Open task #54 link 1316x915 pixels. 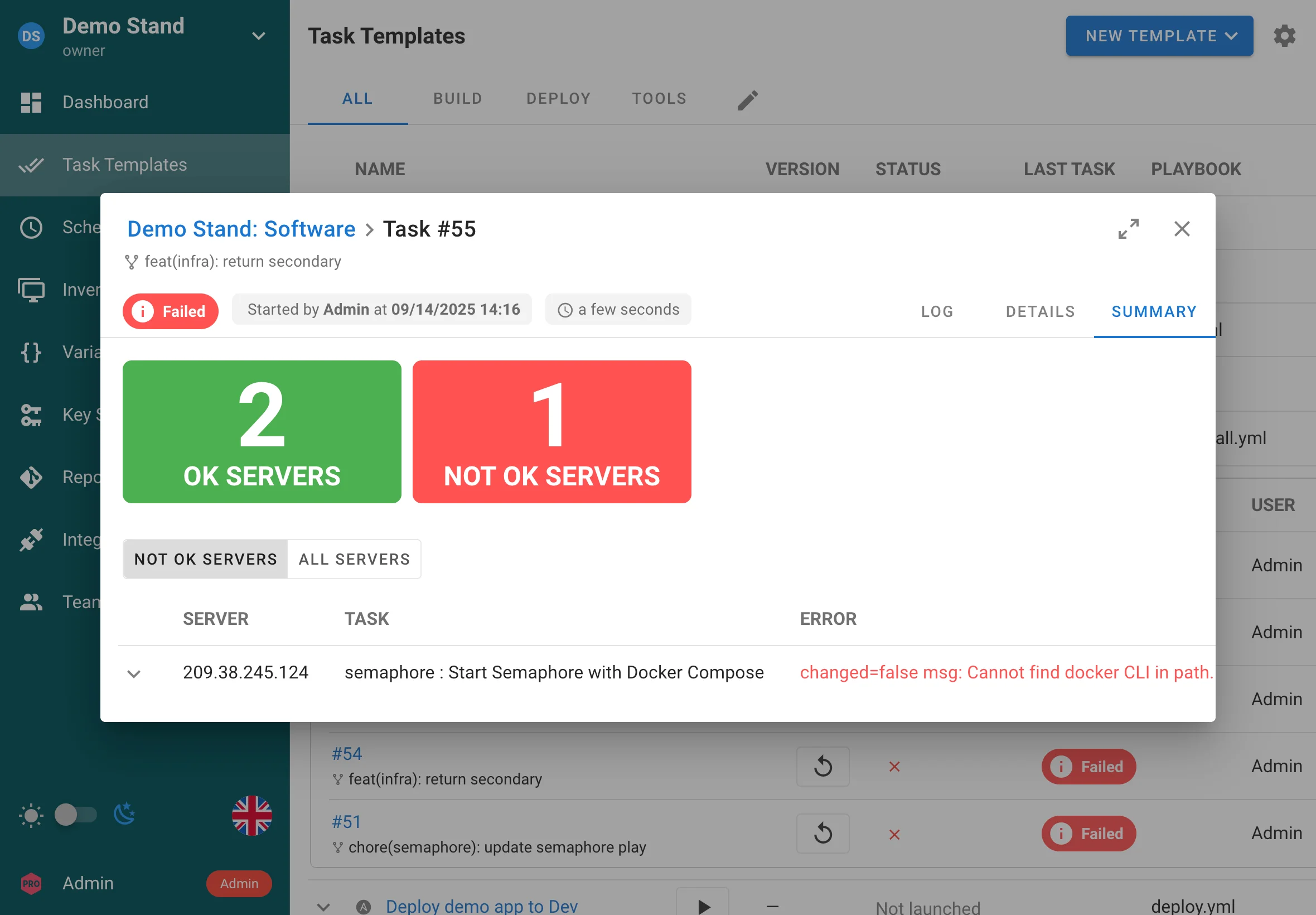pyautogui.click(x=347, y=753)
